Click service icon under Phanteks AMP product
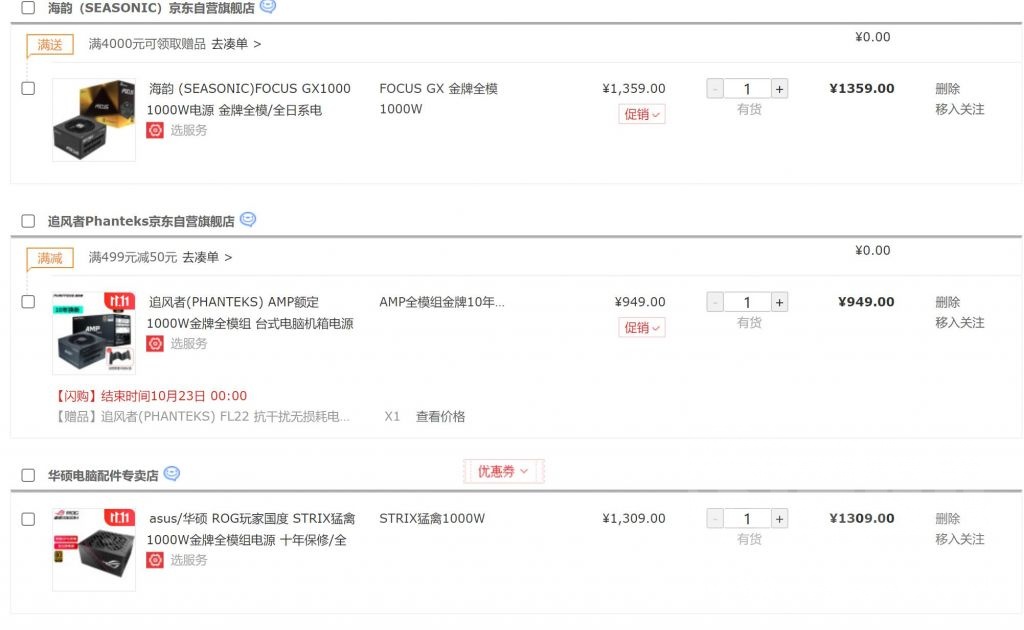The image size is (1024, 630). 155,343
